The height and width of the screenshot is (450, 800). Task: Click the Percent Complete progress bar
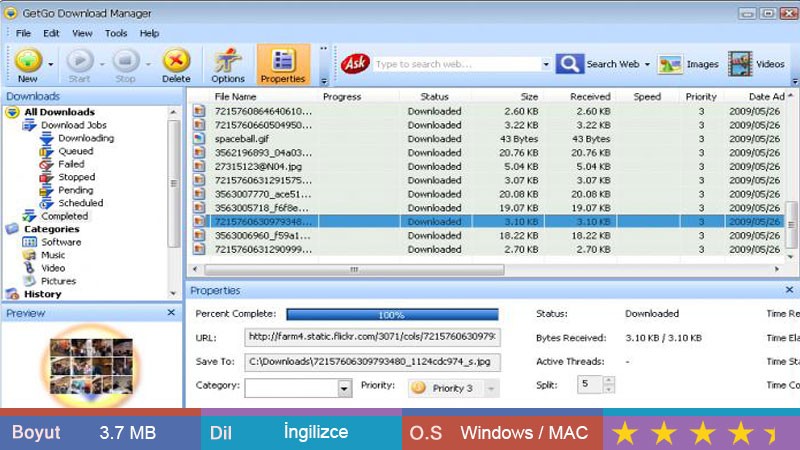click(x=392, y=314)
